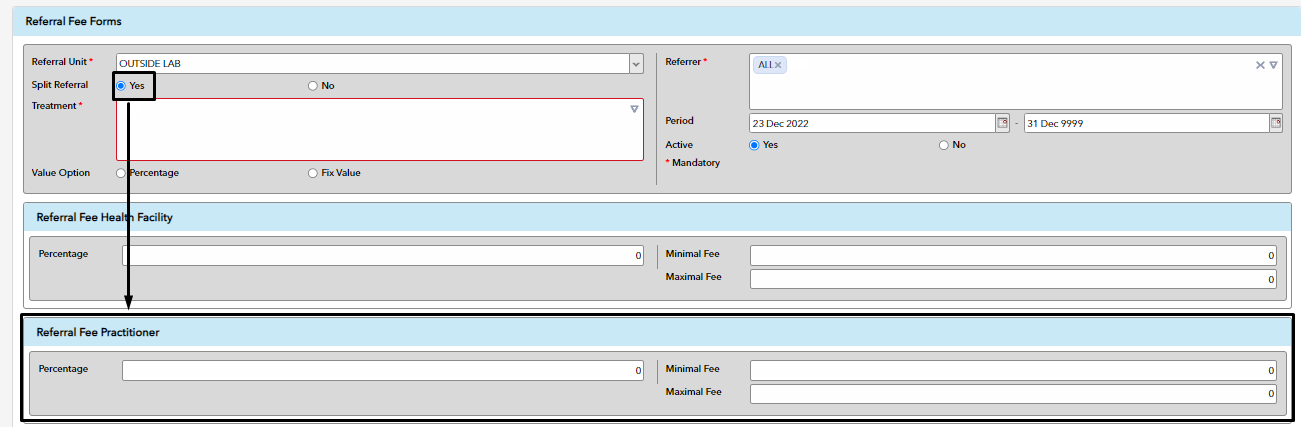The width and height of the screenshot is (1301, 427).
Task: Remove the ALL tag from Referrer
Action: click(778, 65)
